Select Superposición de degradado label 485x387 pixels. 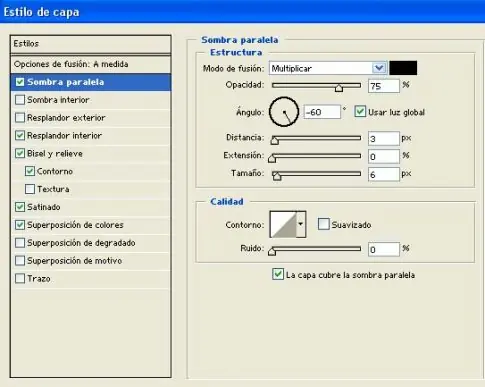[x=81, y=243]
